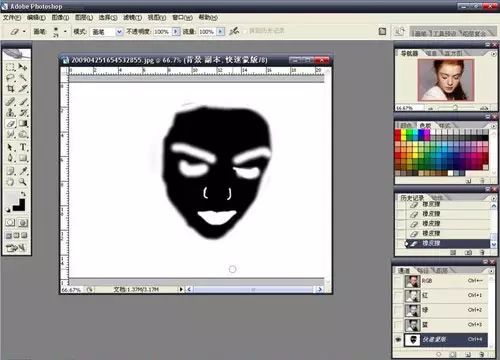500x360 pixels.
Task: Select the Zoom tool
Action: tap(23, 182)
